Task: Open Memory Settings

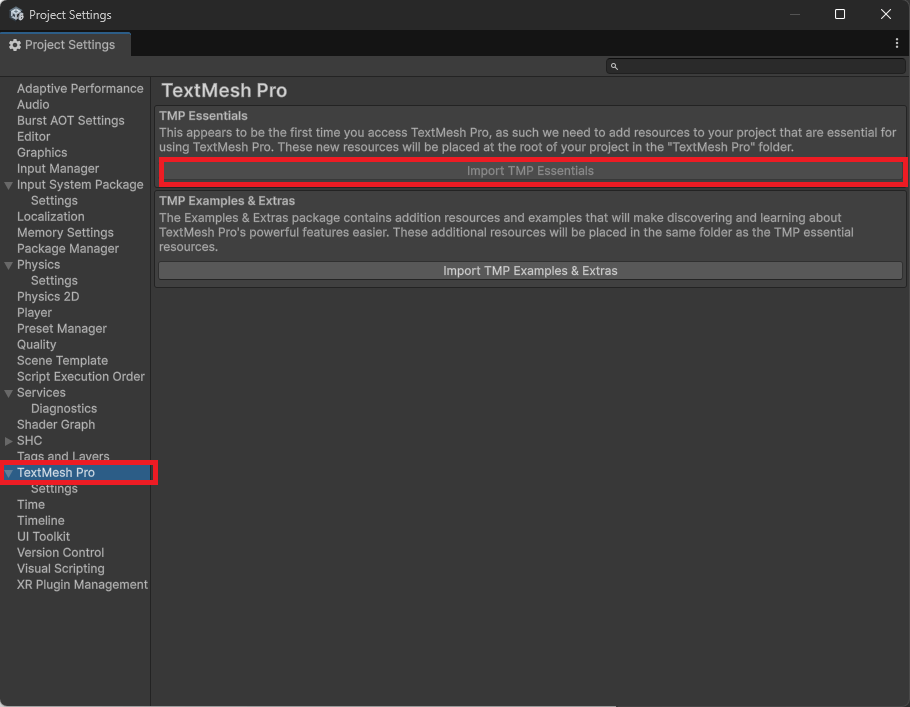Action: pyautogui.click(x=65, y=232)
